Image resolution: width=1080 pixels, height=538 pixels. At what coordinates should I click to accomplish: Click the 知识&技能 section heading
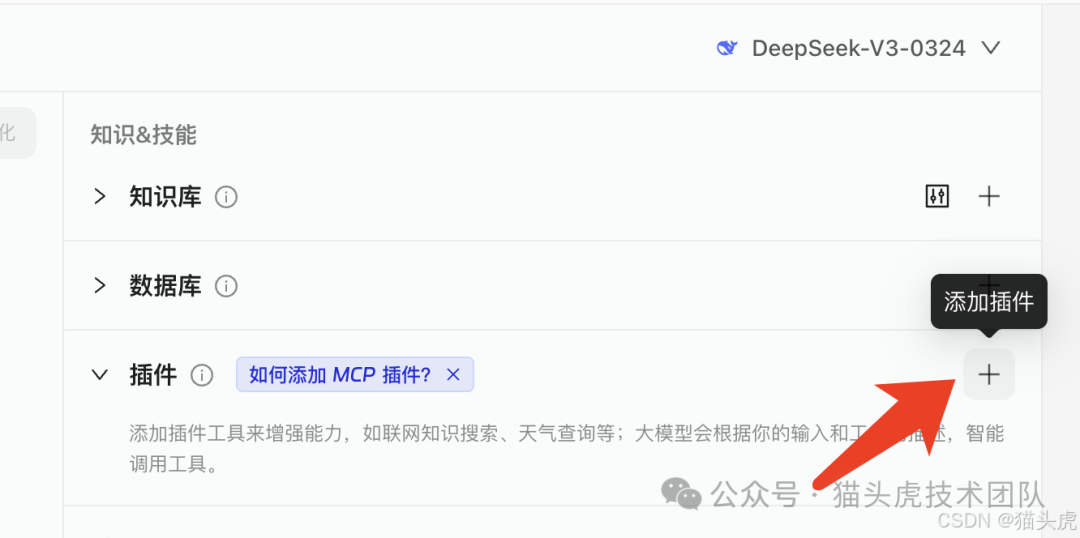(x=143, y=135)
